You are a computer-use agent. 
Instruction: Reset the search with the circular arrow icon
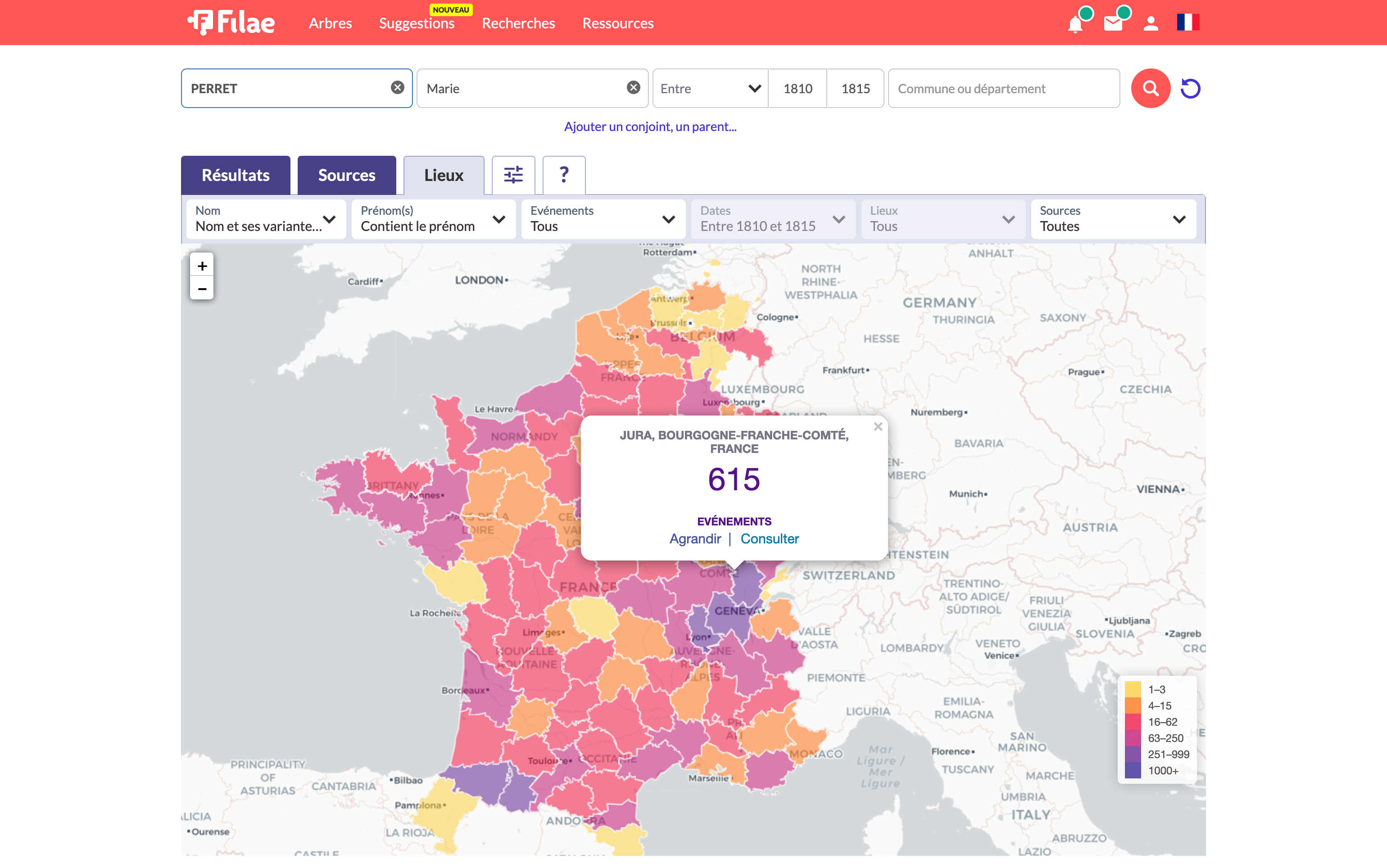point(1190,88)
